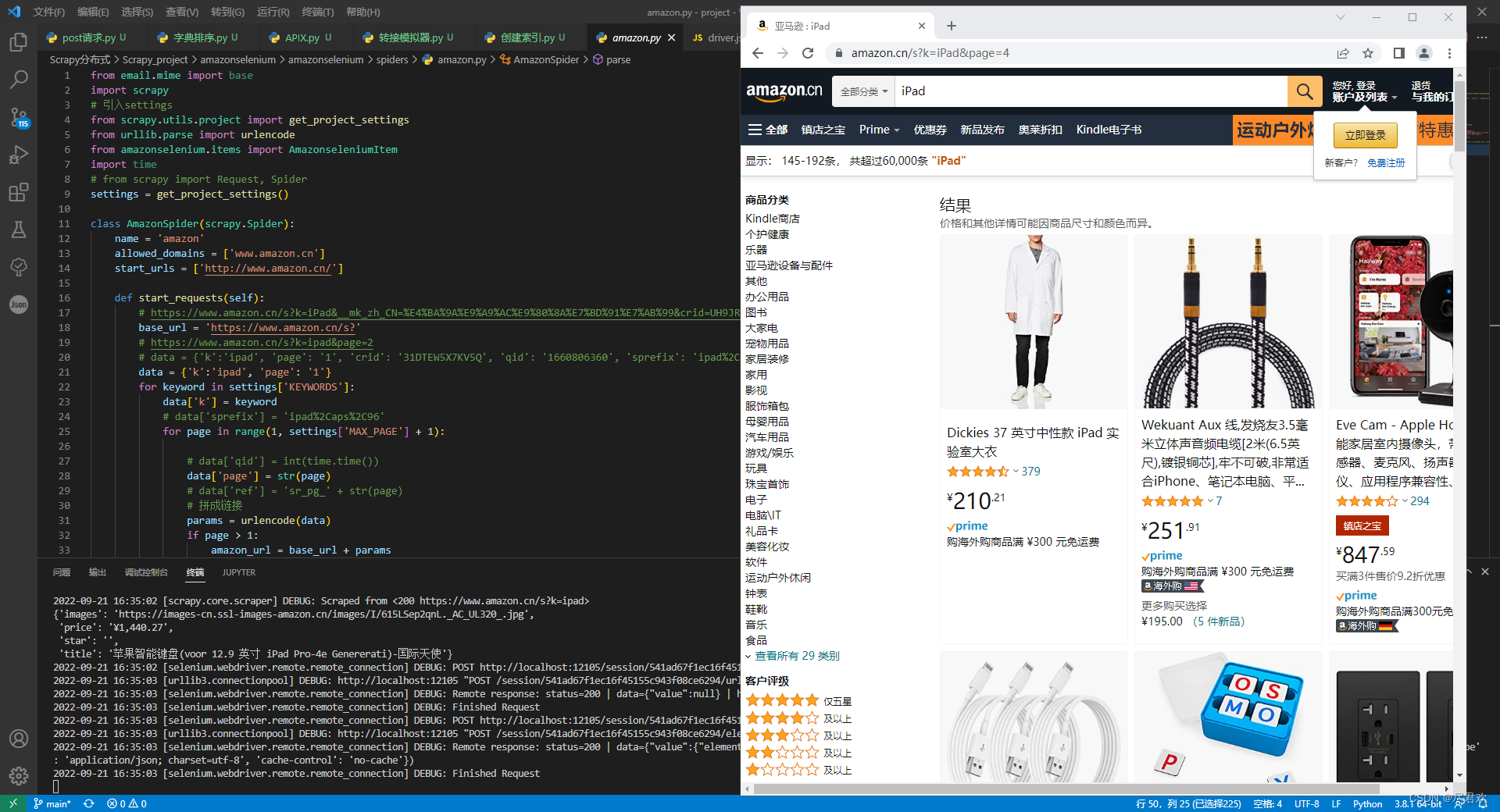Open the Chrome three-dot menu

pos(1449,53)
